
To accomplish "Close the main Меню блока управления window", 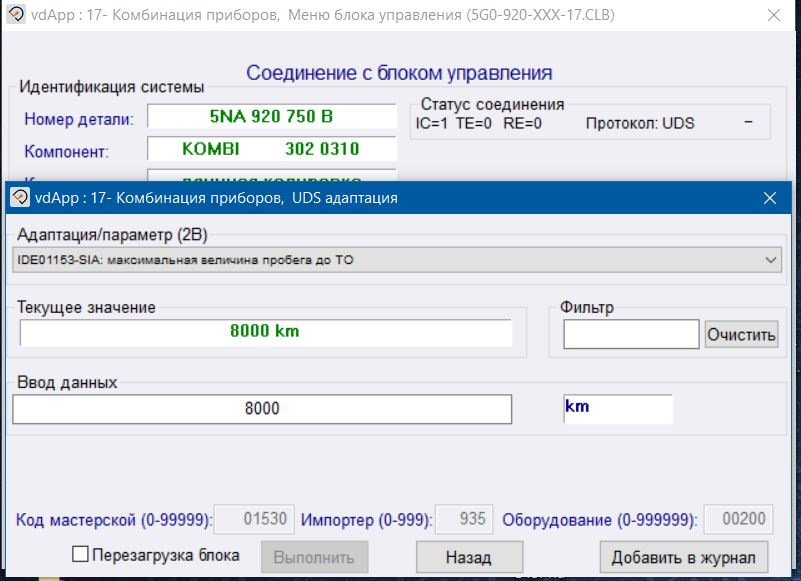I will 774,16.
